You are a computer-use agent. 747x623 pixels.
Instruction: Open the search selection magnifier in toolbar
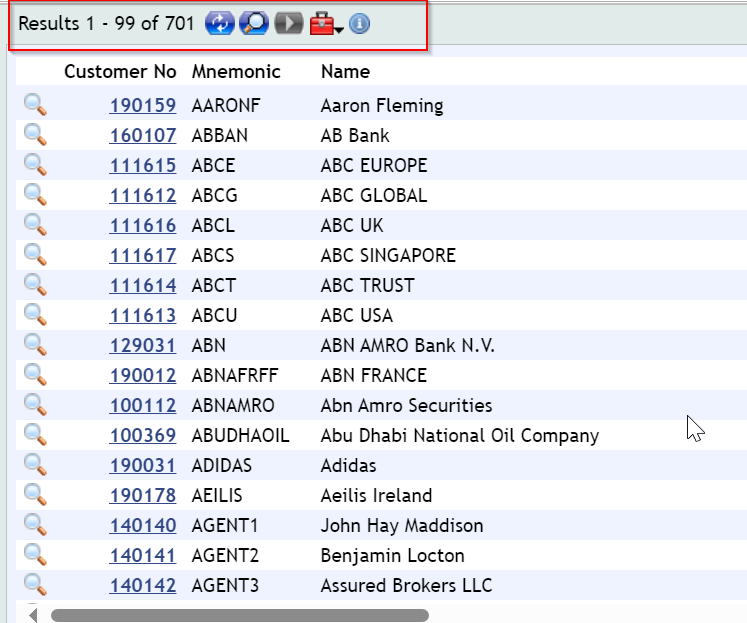click(x=253, y=23)
